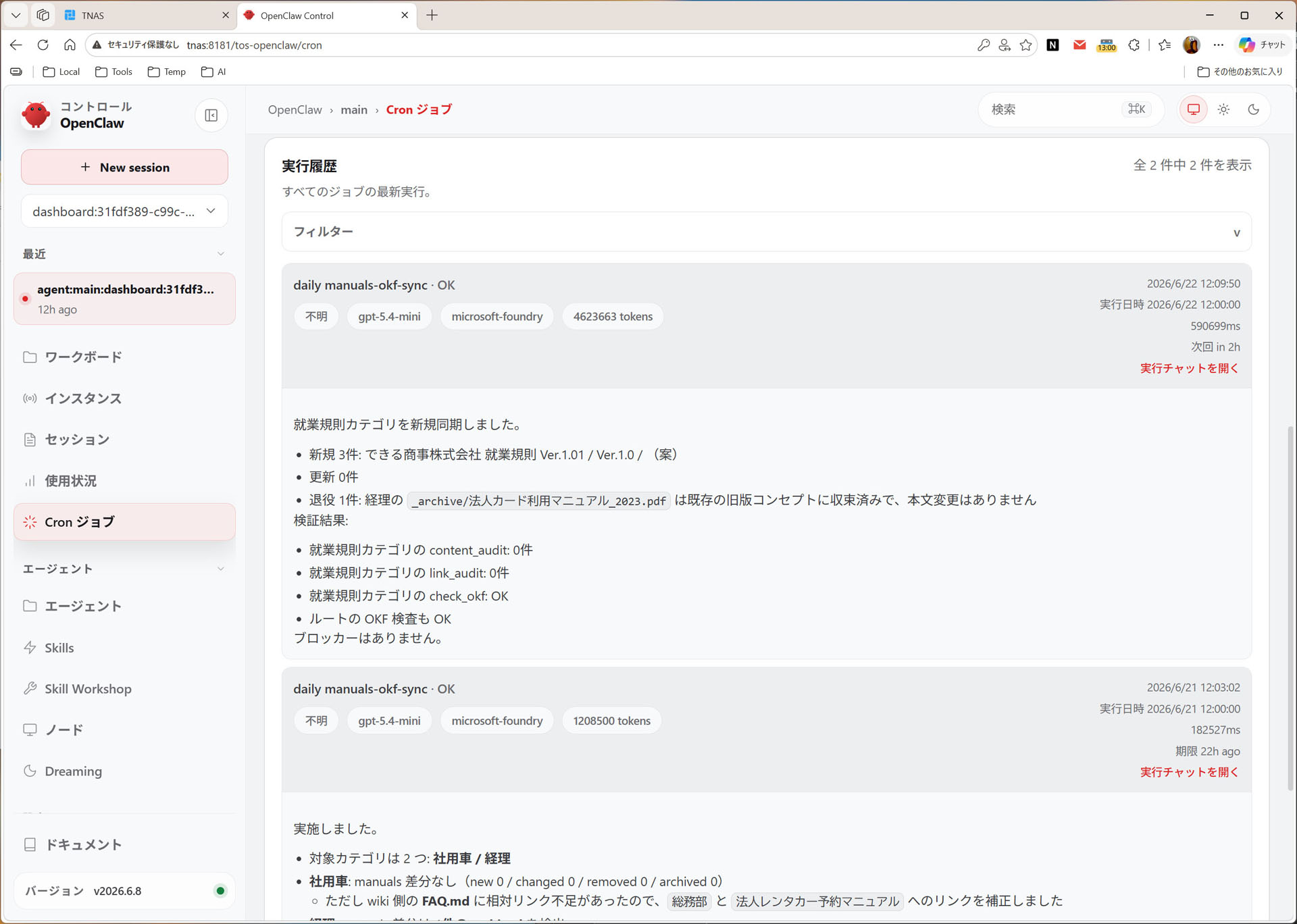This screenshot has height=924, width=1297.
Task: Select Cron ジョブ in sidebar
Action: point(124,522)
